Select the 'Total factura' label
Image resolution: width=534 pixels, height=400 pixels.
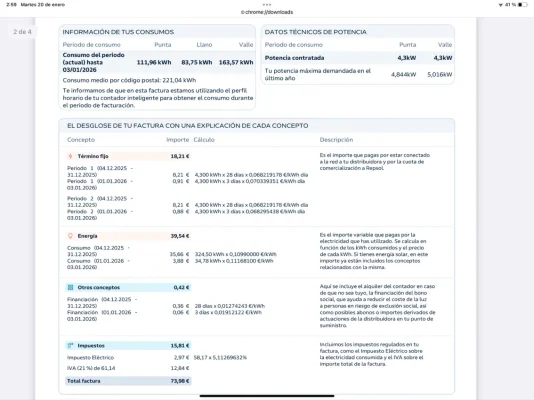[x=84, y=381]
